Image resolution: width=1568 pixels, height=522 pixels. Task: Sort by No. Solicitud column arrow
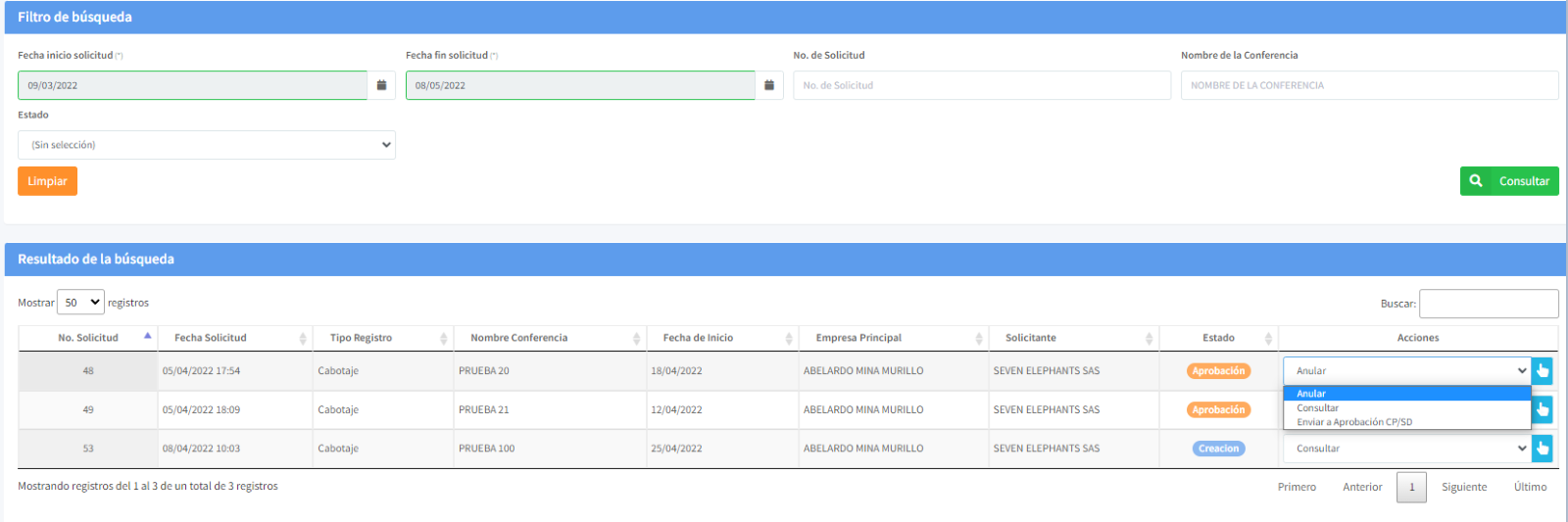pos(148,336)
